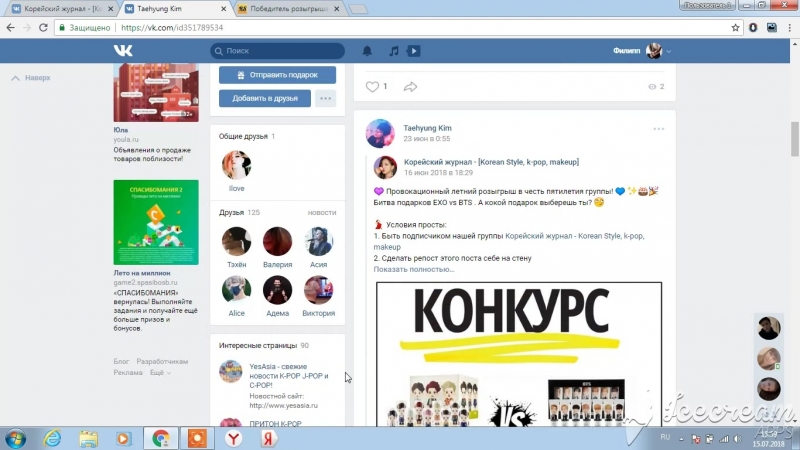Open friend Alice's avatar
Image resolution: width=800 pixels, height=450 pixels.
[x=236, y=290]
